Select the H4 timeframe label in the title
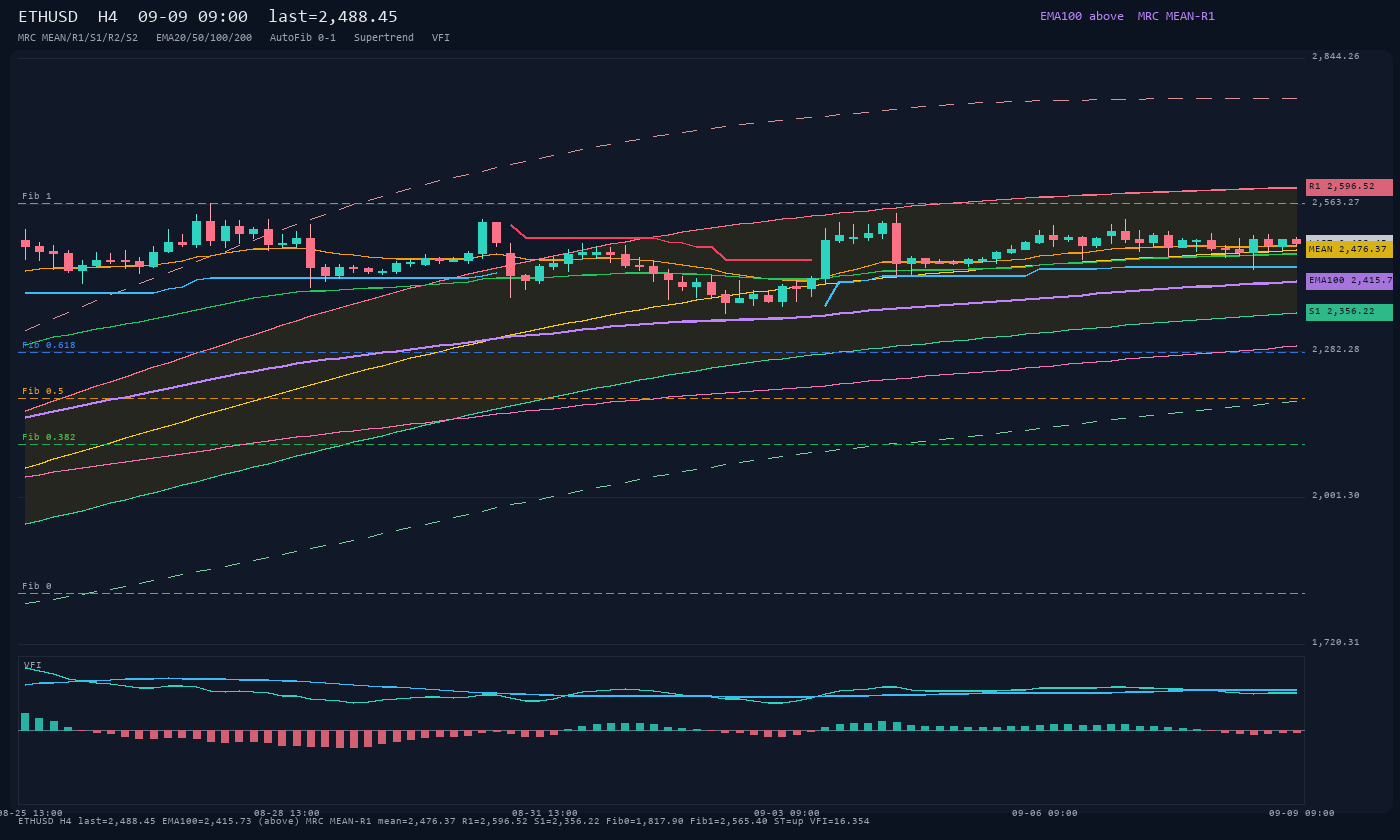The height and width of the screenshot is (840, 1400). coord(108,17)
